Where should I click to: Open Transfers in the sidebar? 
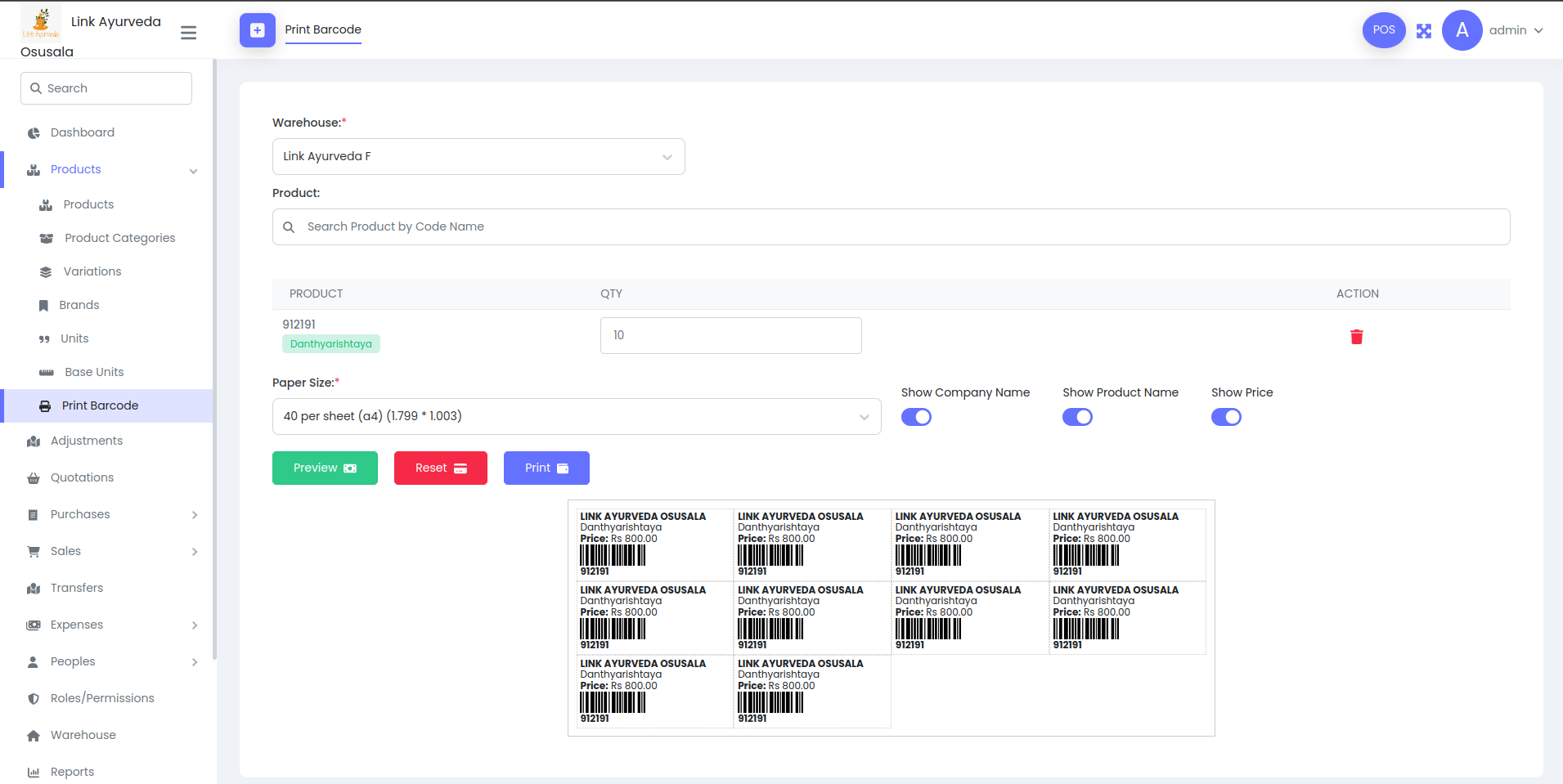click(77, 588)
